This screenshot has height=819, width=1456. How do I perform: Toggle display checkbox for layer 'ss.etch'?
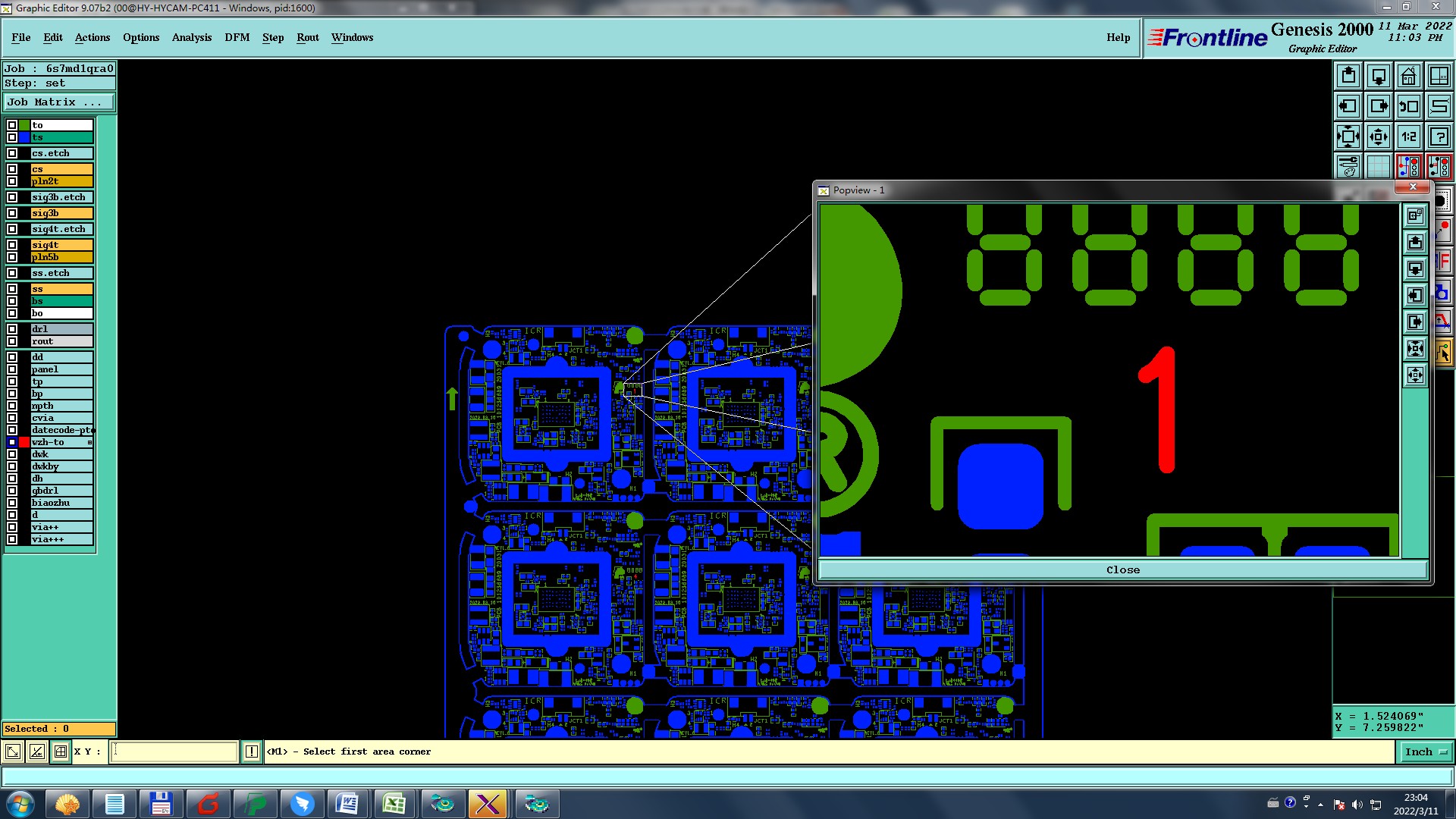[x=12, y=273]
